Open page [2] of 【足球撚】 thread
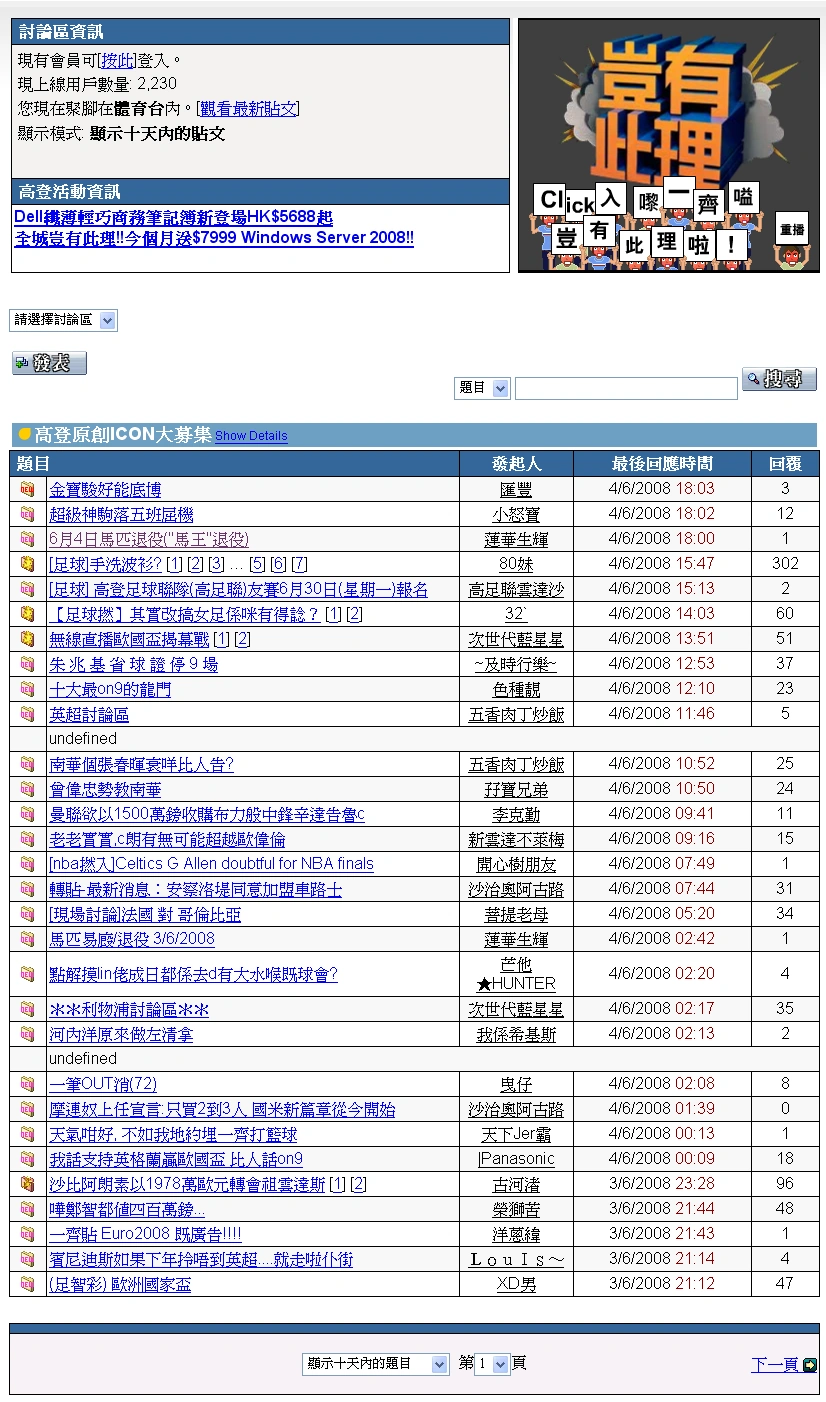The height and width of the screenshot is (1402, 826). (x=355, y=615)
